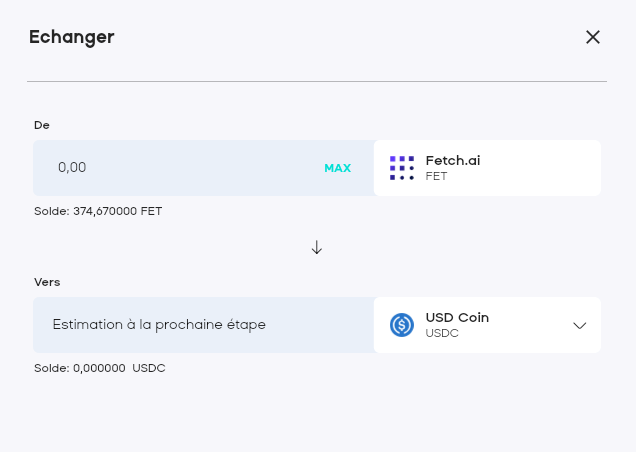Click the 'FET' ticker text

(x=436, y=176)
